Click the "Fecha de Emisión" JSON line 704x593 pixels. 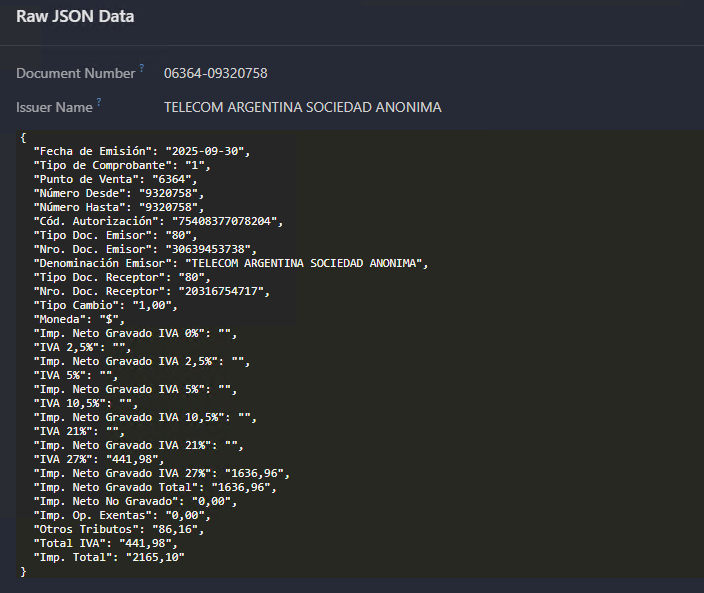[x=140, y=151]
